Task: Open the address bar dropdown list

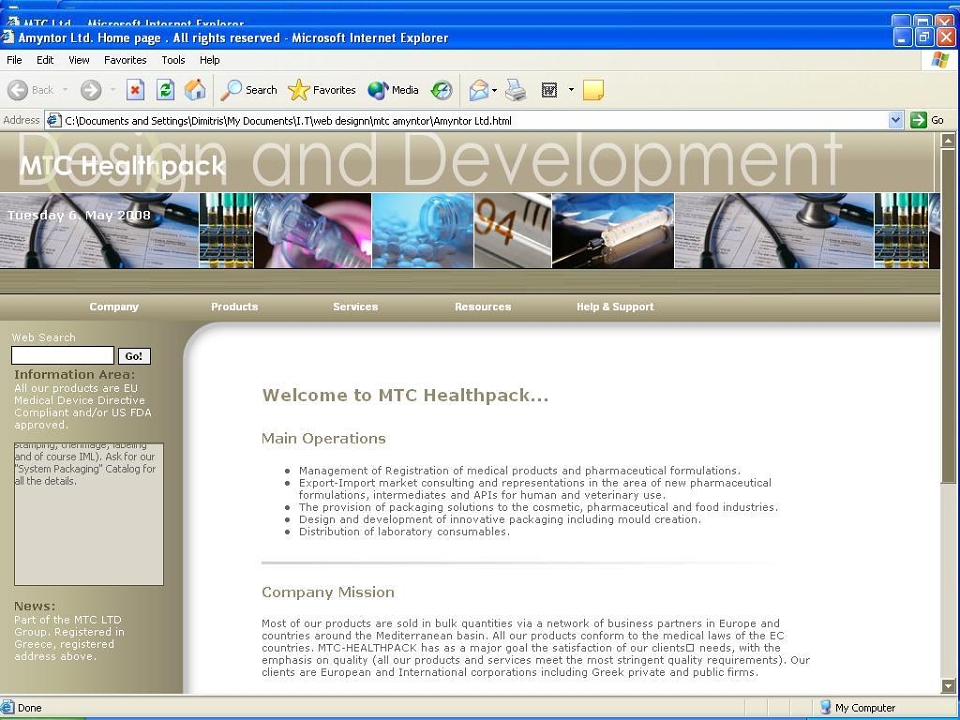Action: [896, 120]
